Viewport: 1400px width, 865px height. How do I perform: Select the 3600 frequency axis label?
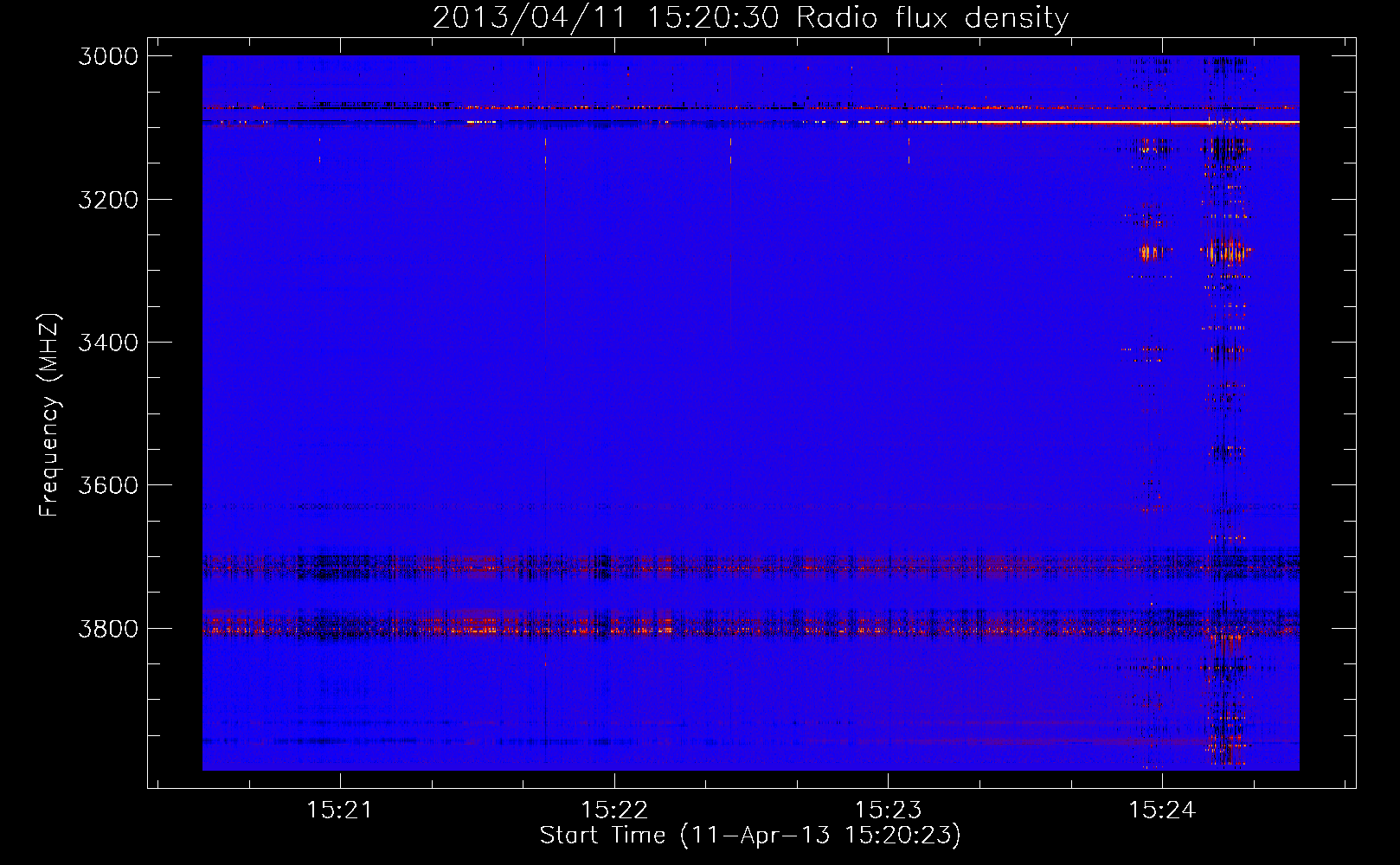click(x=108, y=485)
